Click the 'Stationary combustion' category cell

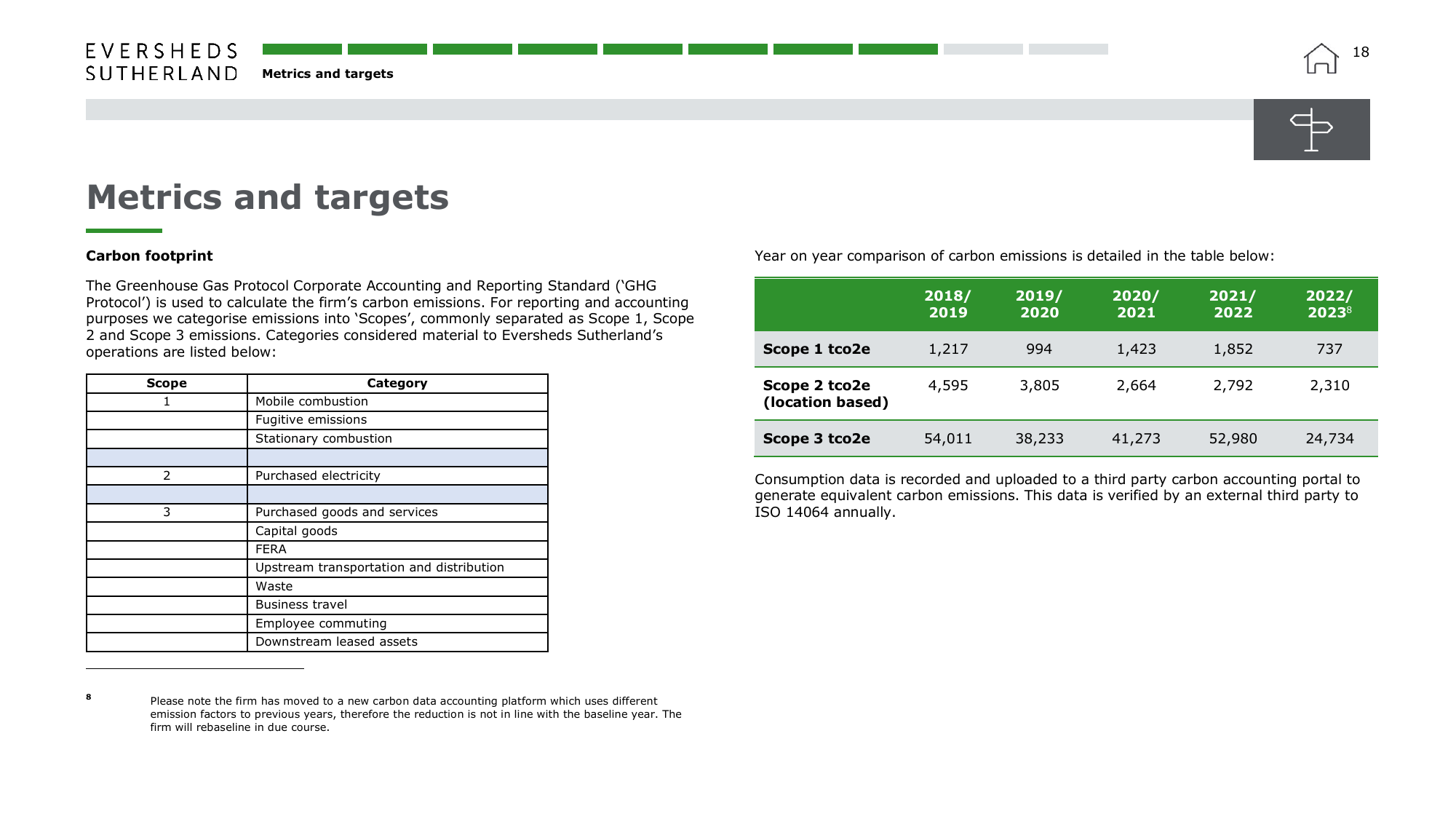(397, 439)
